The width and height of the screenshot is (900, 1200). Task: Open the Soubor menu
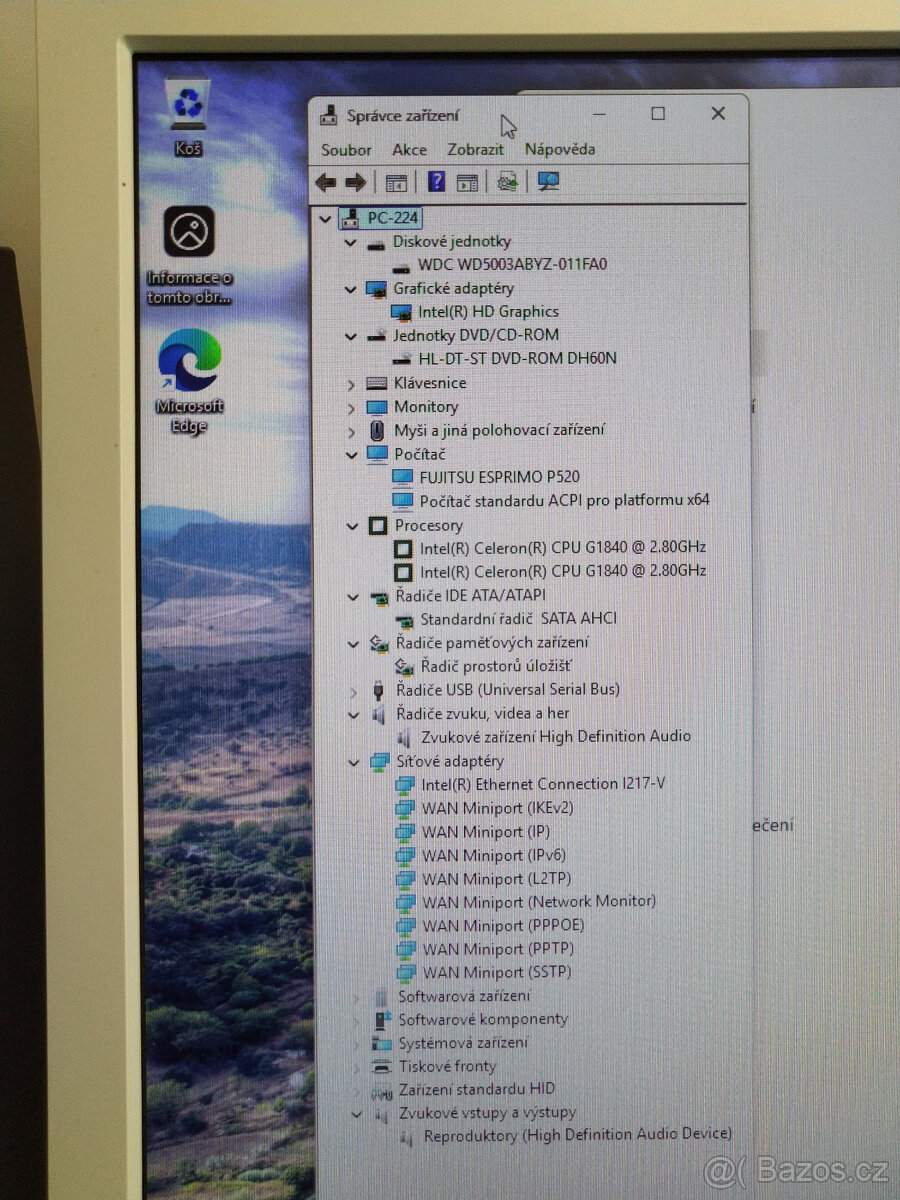point(346,149)
